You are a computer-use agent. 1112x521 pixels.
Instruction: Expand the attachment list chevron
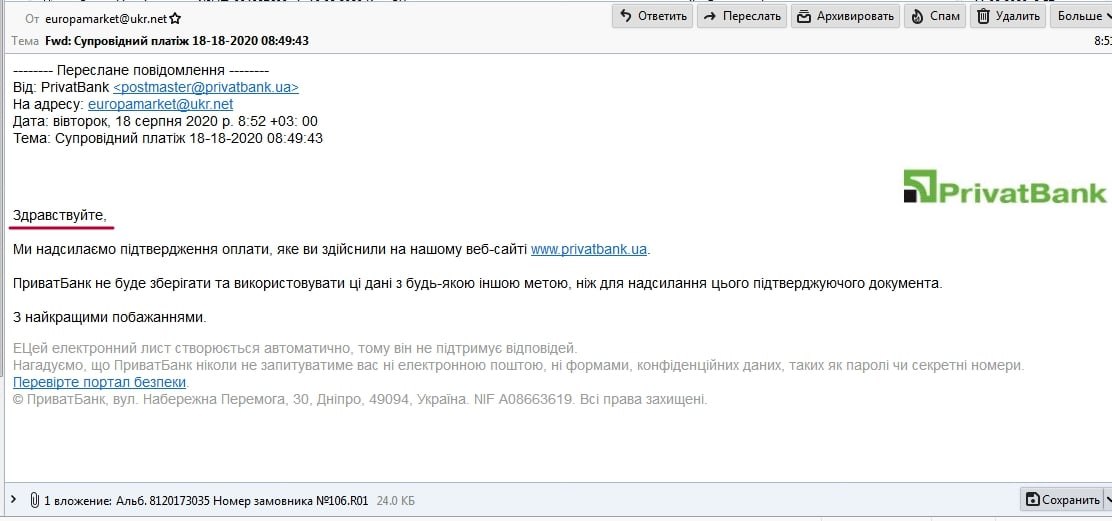tap(14, 500)
